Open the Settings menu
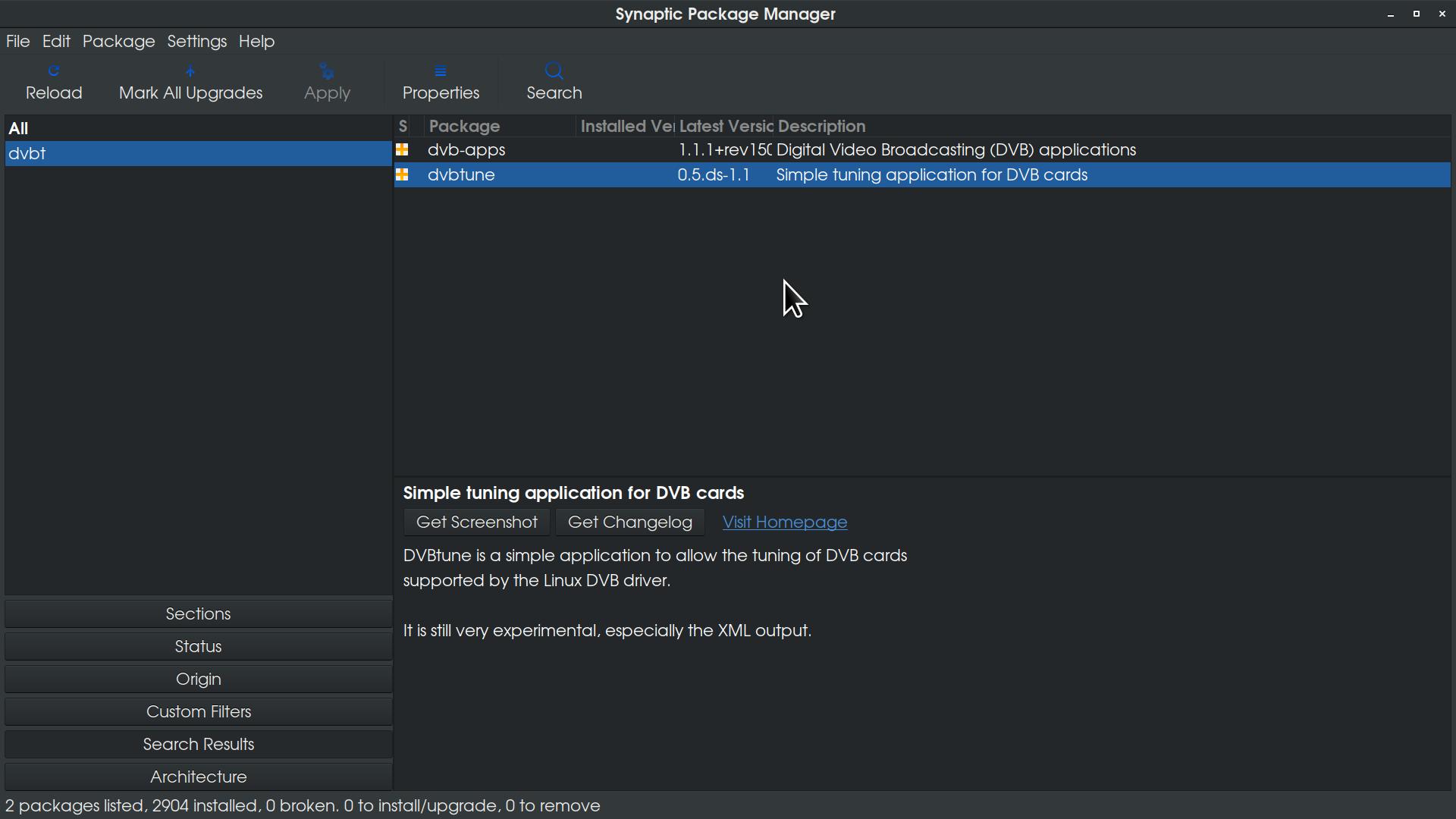The image size is (1456, 819). point(196,42)
